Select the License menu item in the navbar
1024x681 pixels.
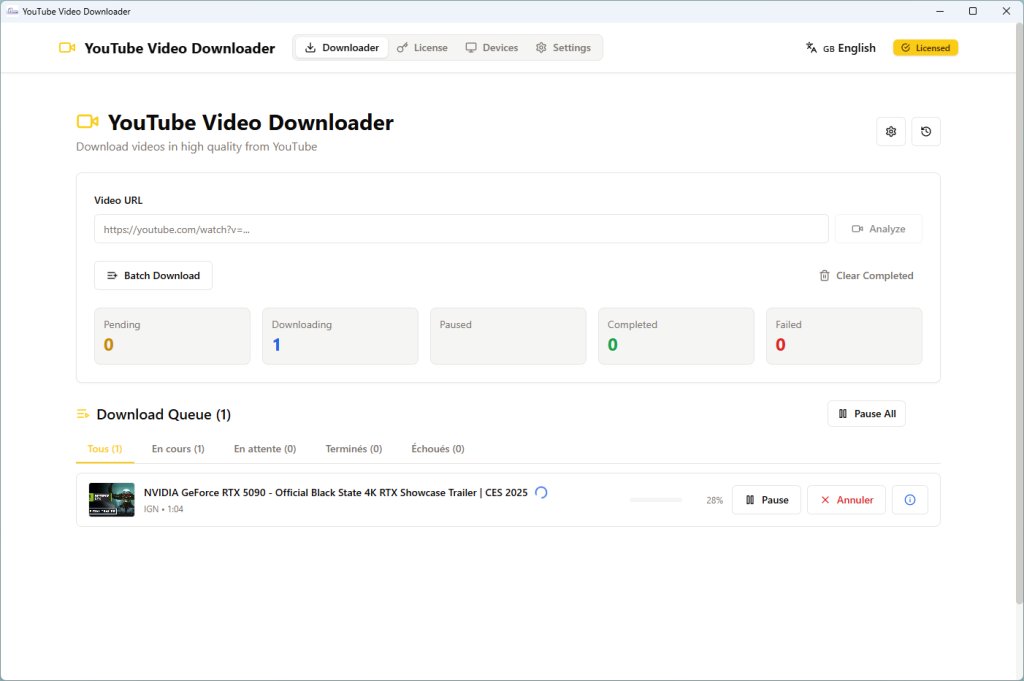pyautogui.click(x=422, y=47)
